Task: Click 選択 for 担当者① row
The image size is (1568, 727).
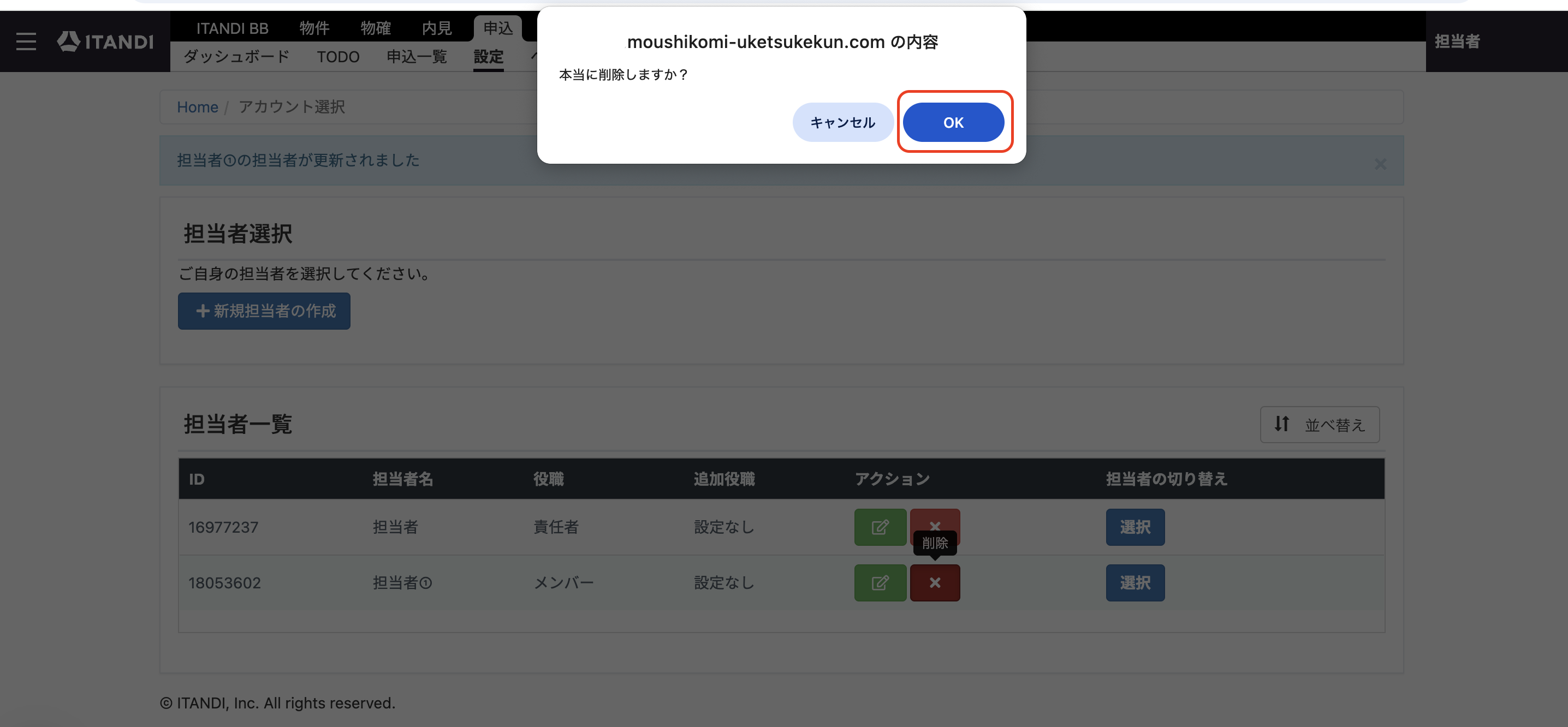Action: tap(1135, 582)
